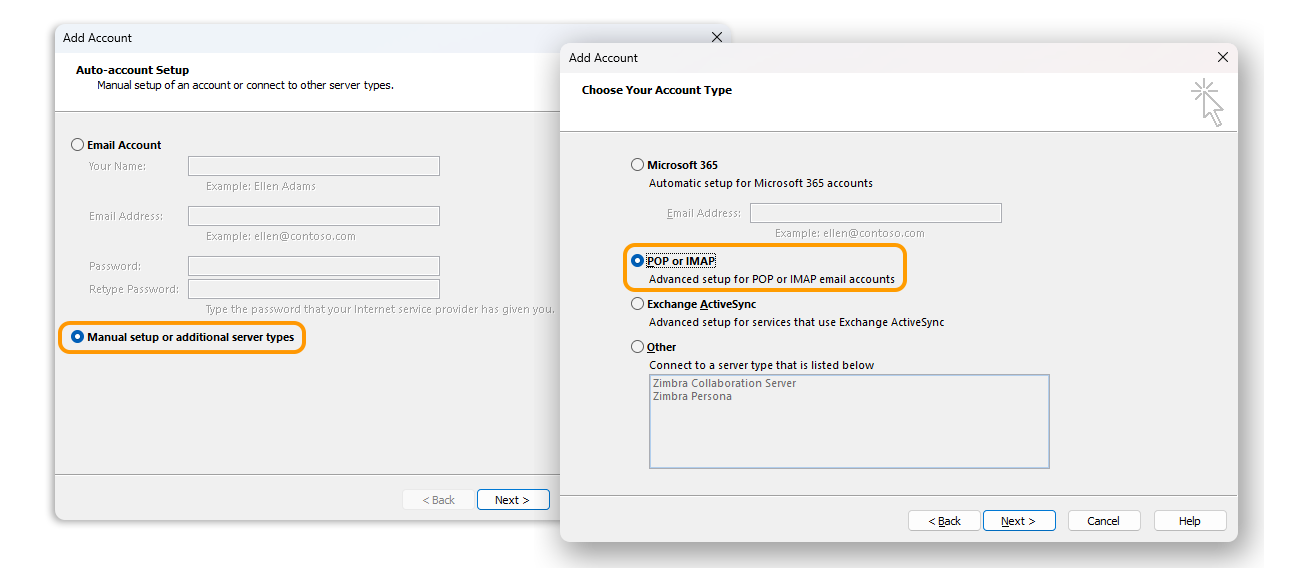Open Help for account type selection

click(1190, 521)
